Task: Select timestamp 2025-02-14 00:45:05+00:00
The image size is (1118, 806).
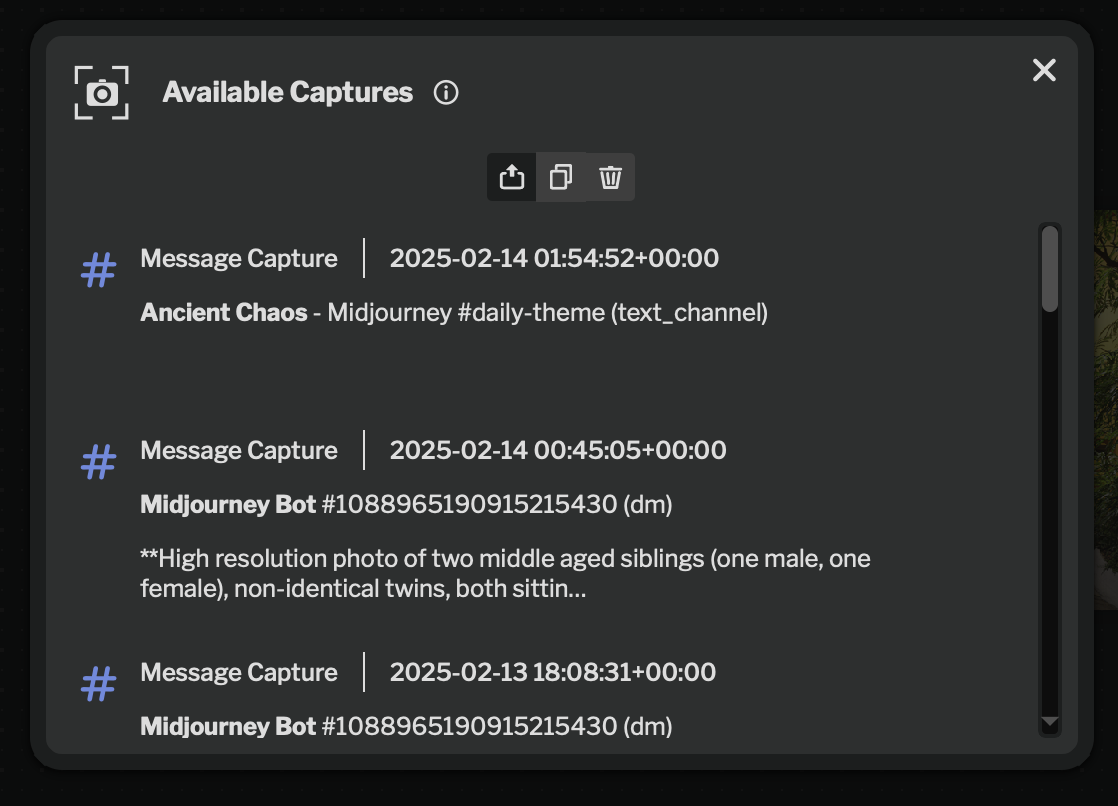Action: coord(558,450)
